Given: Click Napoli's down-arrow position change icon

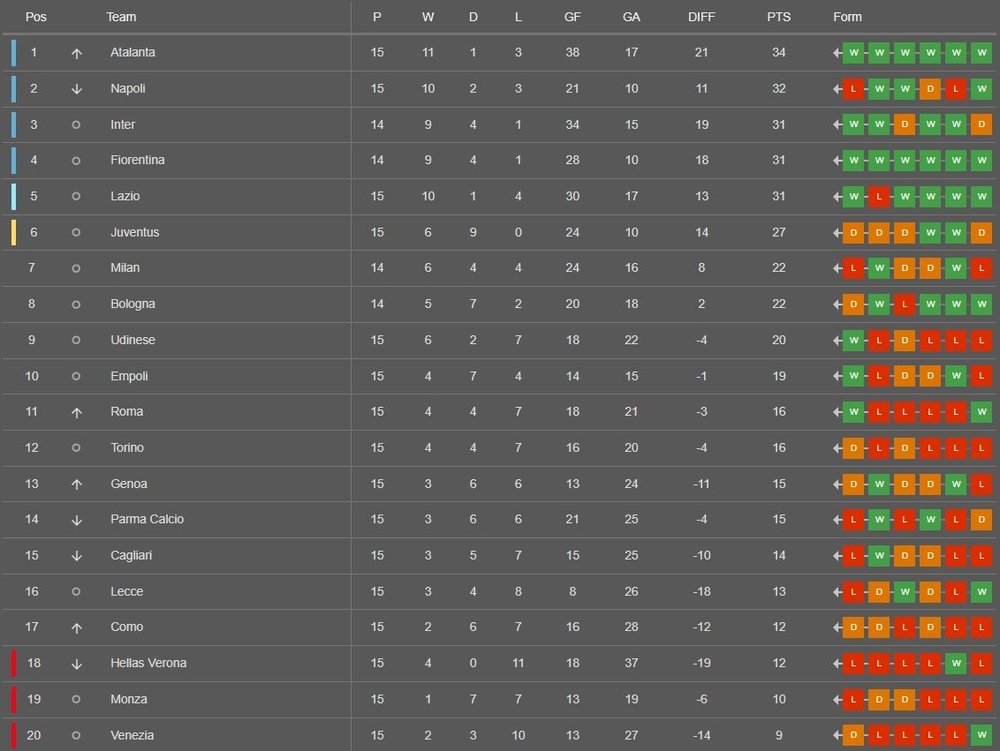Looking at the screenshot, I should pyautogui.click(x=76, y=89).
